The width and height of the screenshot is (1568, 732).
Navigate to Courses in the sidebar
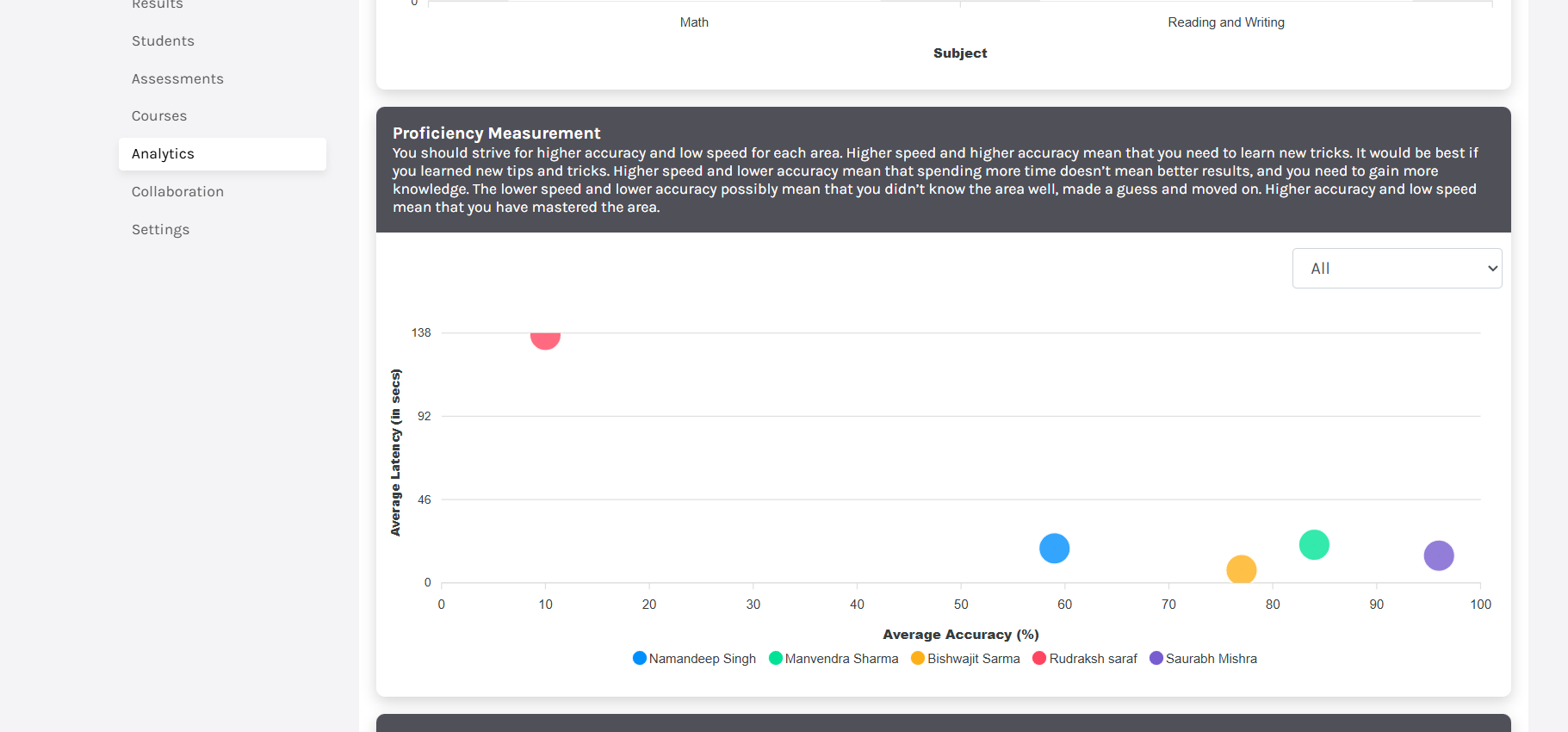click(x=159, y=116)
